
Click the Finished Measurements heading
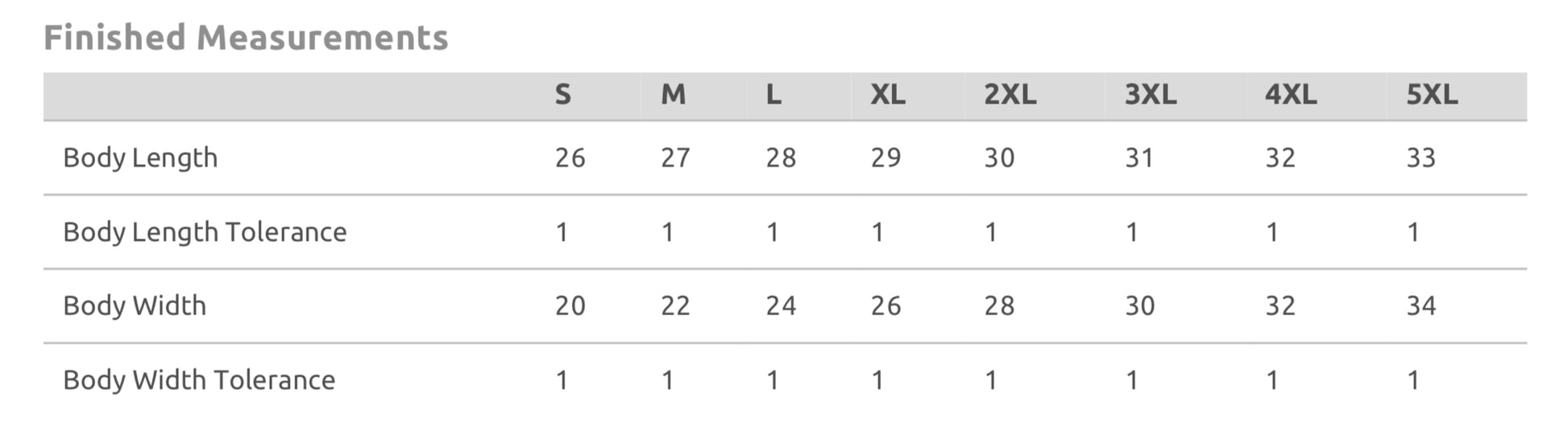pyautogui.click(x=246, y=38)
